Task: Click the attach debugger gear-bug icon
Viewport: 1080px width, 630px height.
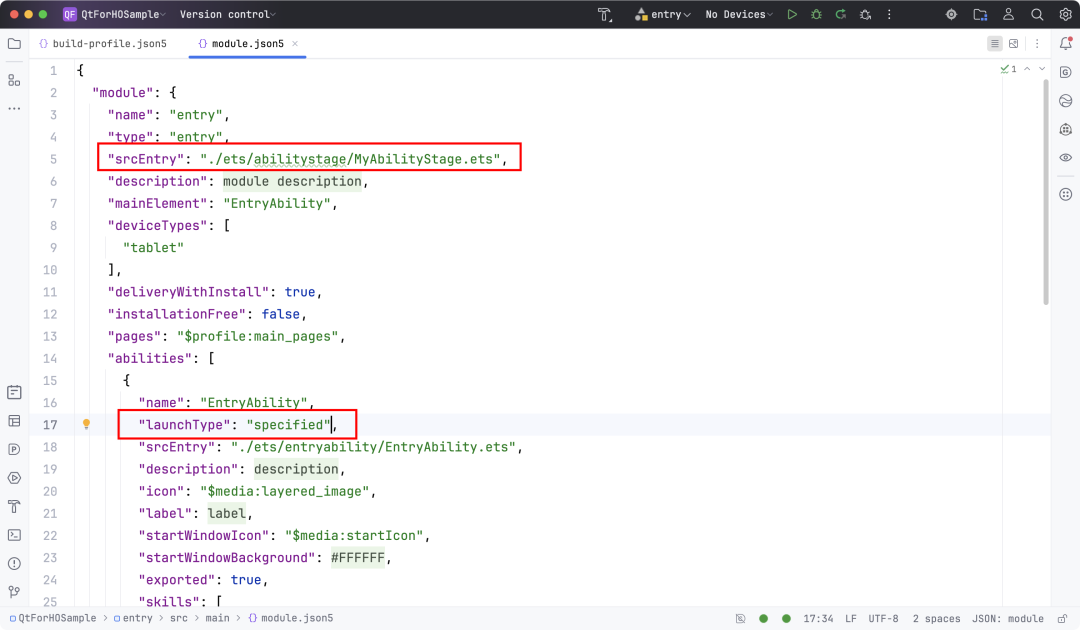Action: 865,14
